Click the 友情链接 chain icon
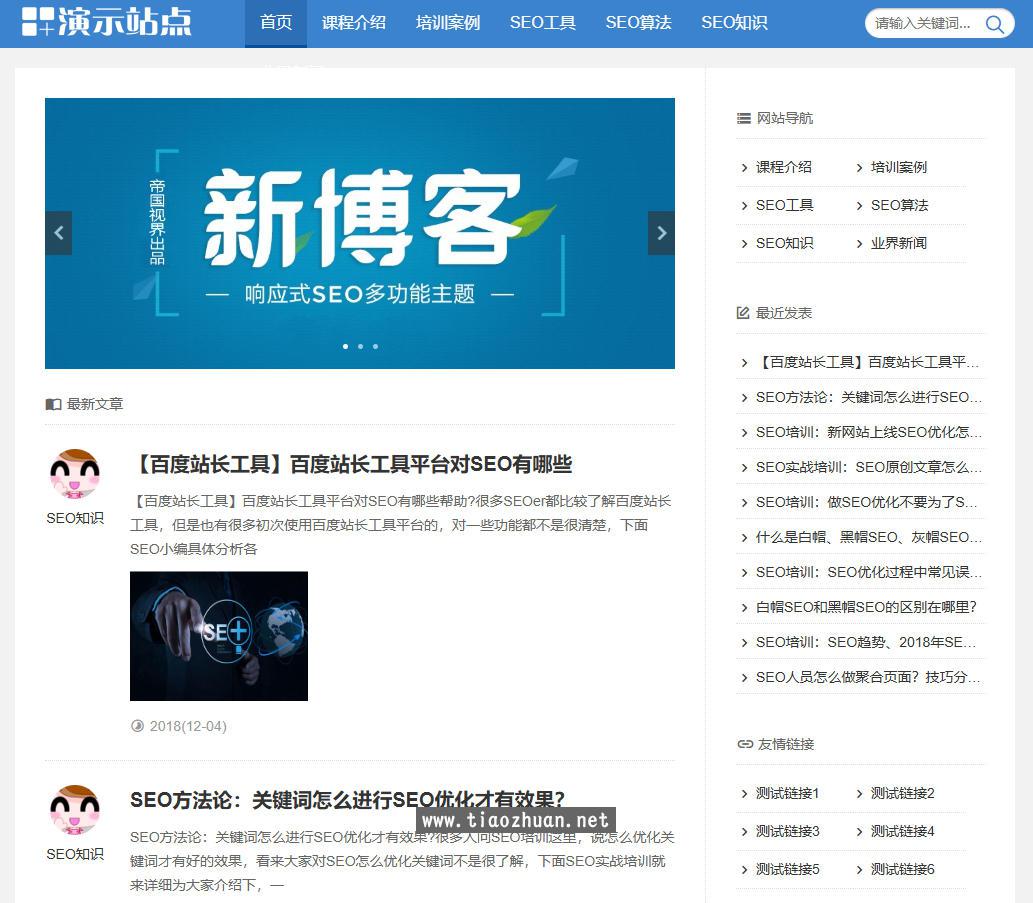This screenshot has width=1033, height=903. (744, 744)
